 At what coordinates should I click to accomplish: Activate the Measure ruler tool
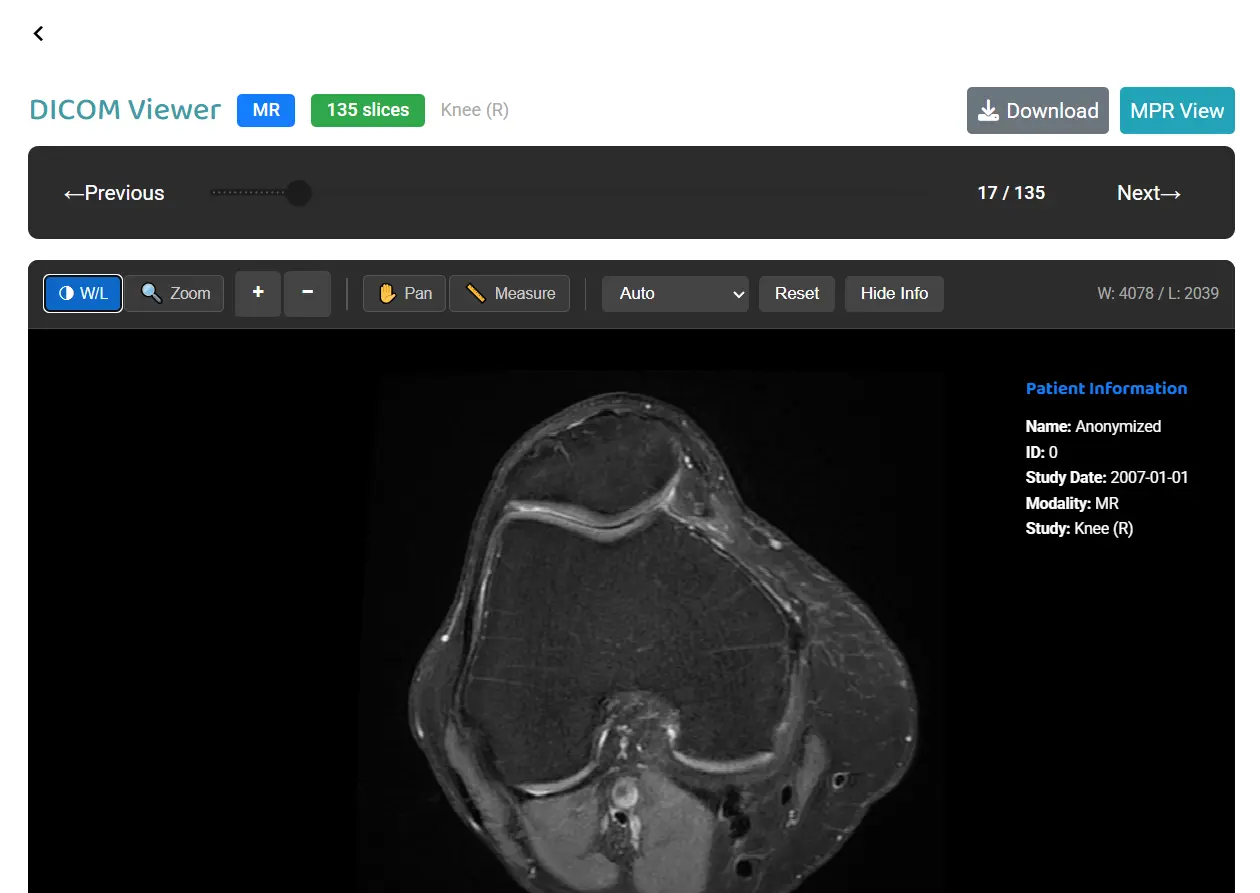click(x=509, y=293)
